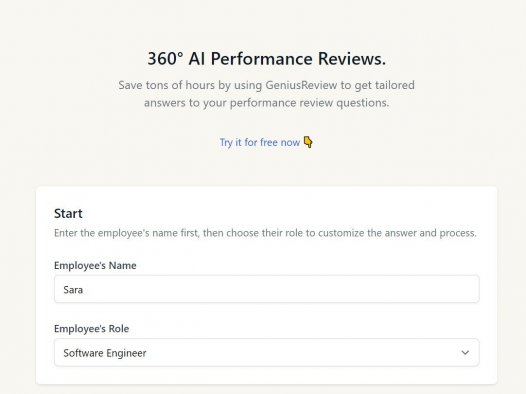Click the chevron arrow in the role dropdown

coord(465,353)
